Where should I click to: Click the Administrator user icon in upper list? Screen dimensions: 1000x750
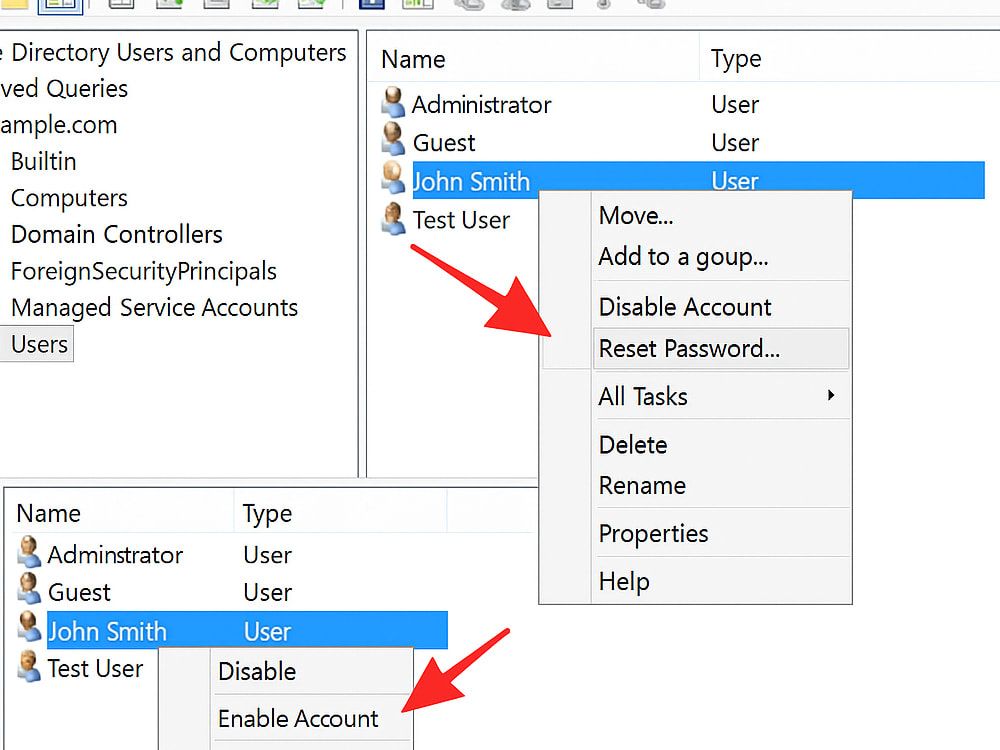click(x=393, y=103)
